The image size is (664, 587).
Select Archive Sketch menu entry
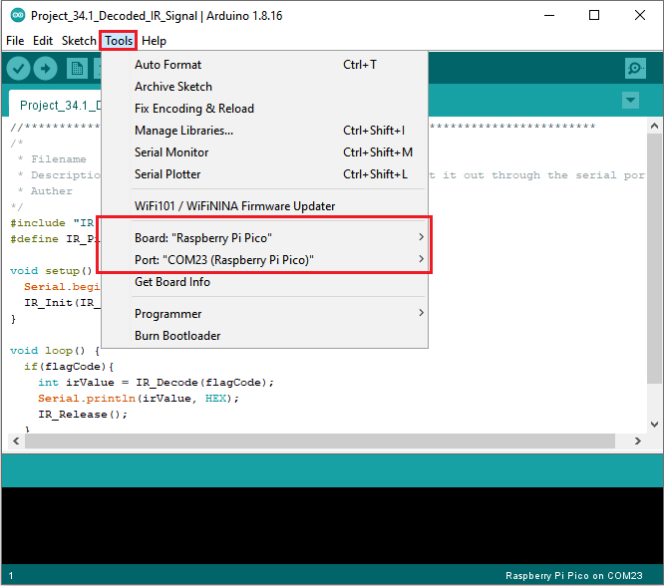tap(265, 87)
